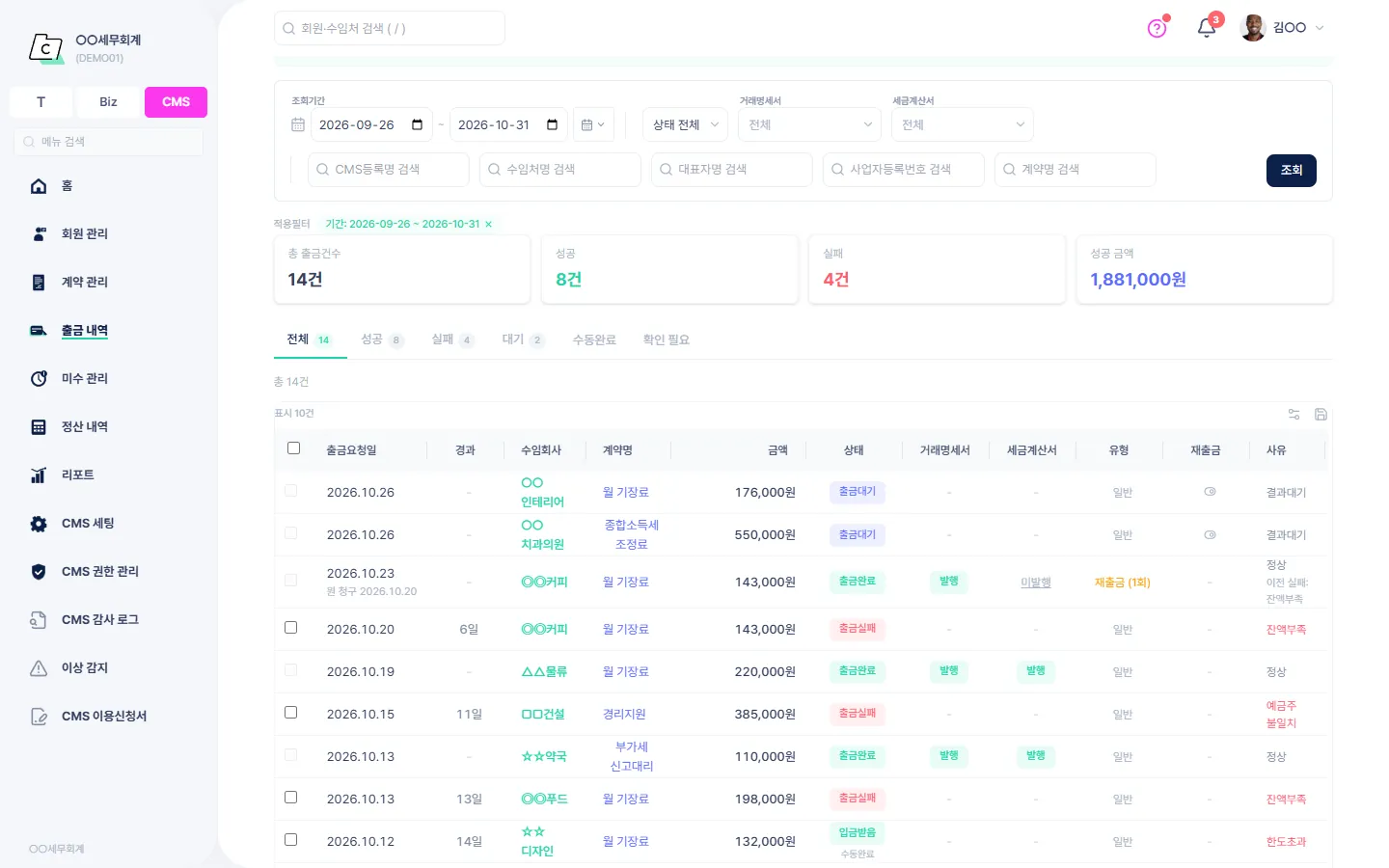Click the table column settings icon
This screenshot has width=1389, height=868.
1294,414
